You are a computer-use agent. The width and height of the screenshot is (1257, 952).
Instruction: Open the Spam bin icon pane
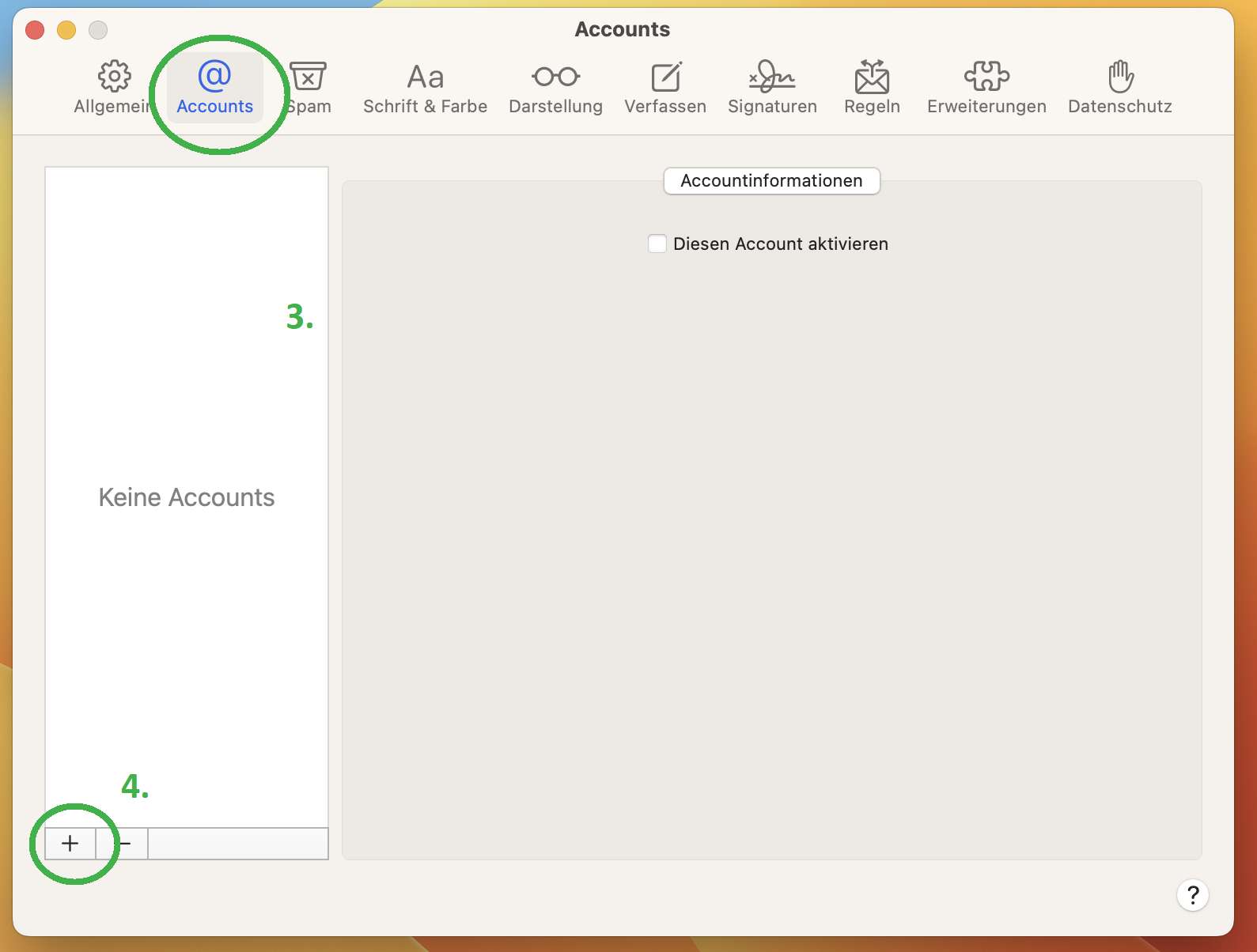309,87
